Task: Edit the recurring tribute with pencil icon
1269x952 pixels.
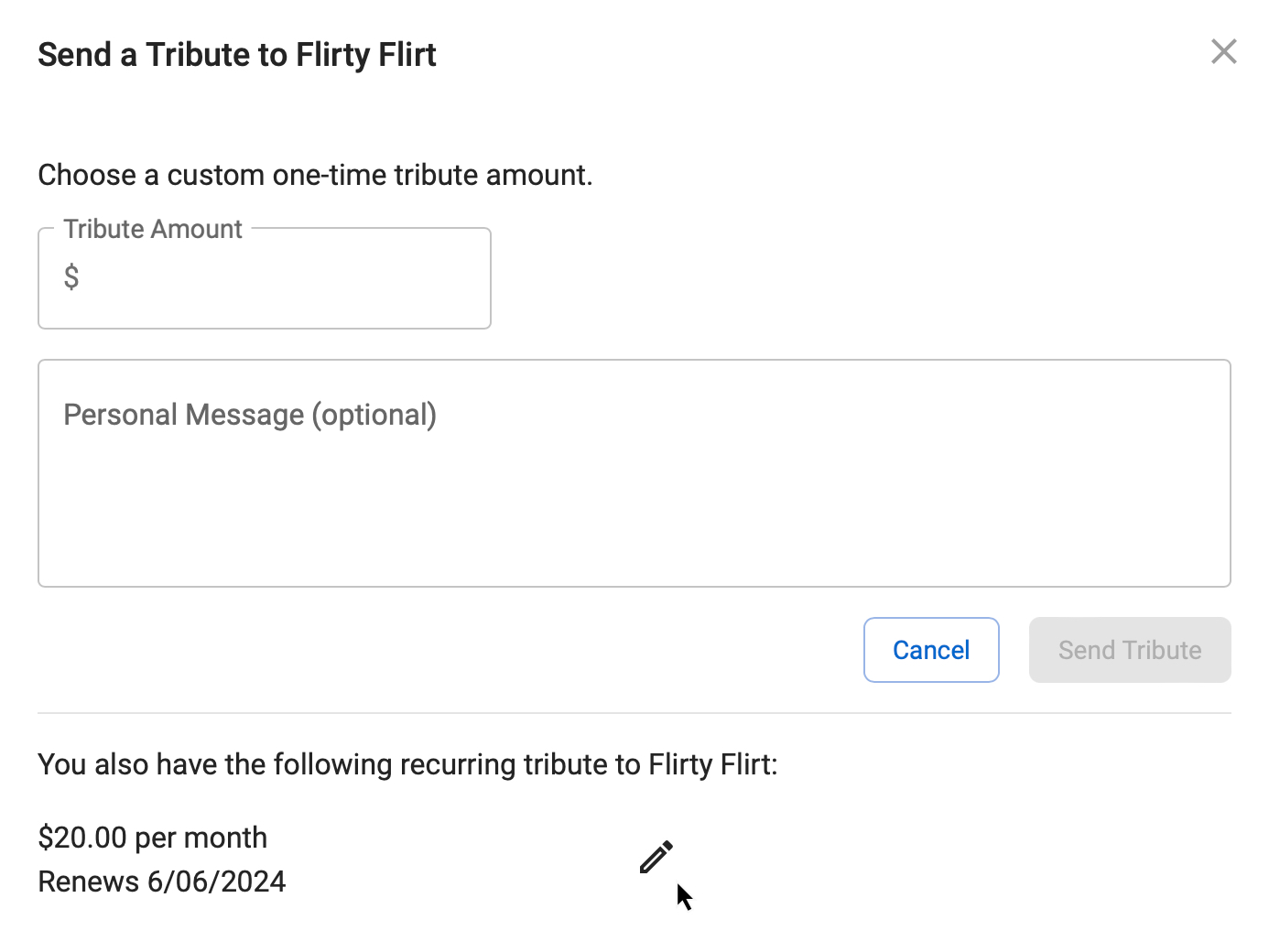Action: click(x=656, y=857)
